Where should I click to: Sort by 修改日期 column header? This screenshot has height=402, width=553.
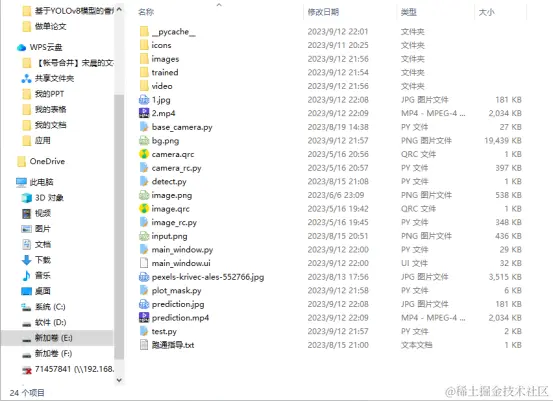pyautogui.click(x=323, y=12)
